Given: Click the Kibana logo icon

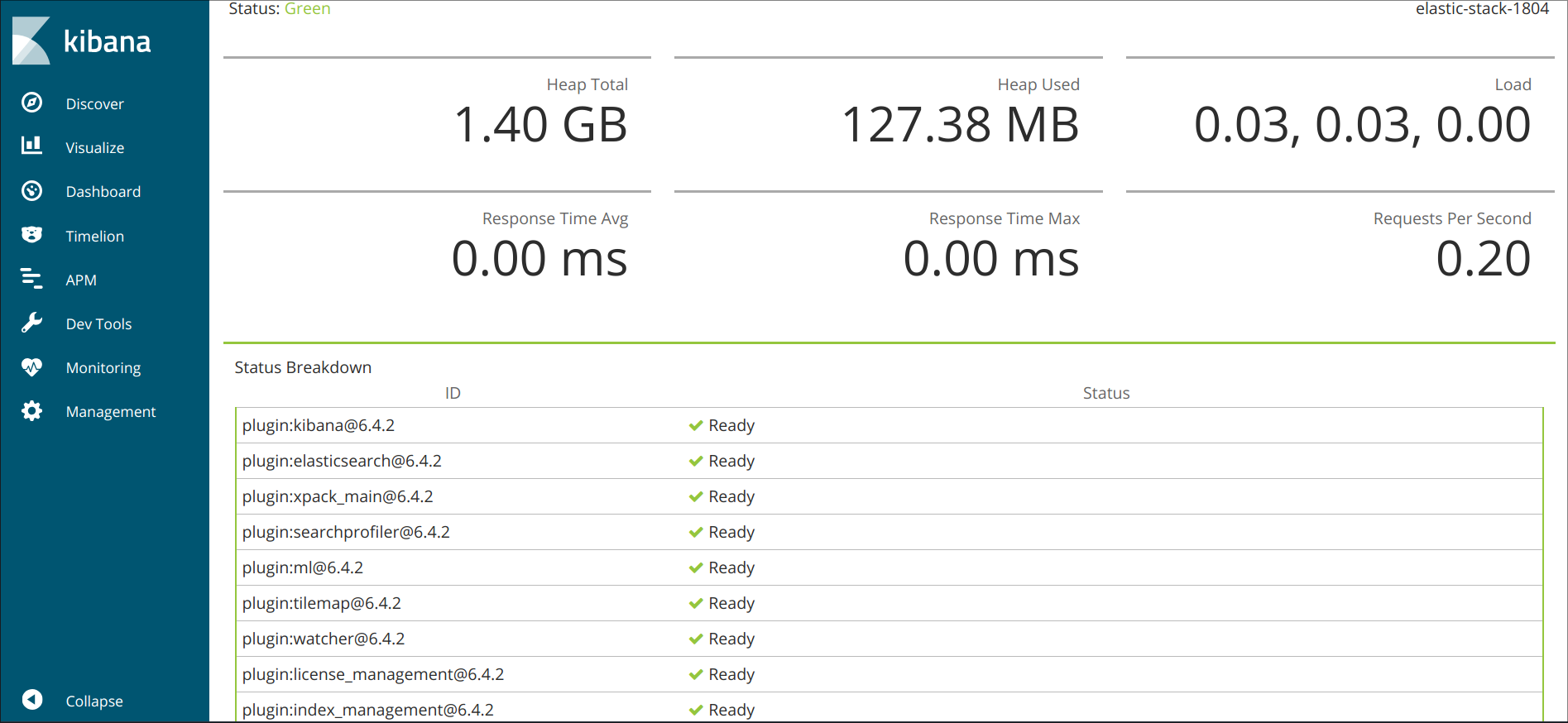Looking at the screenshot, I should coord(32,41).
